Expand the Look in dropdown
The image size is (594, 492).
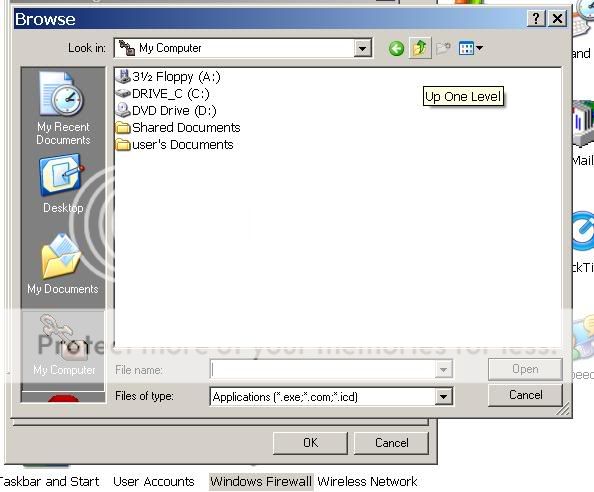[363, 48]
